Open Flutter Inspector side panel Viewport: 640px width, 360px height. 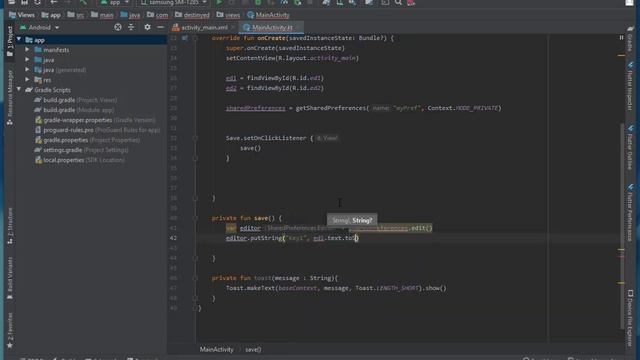point(630,87)
